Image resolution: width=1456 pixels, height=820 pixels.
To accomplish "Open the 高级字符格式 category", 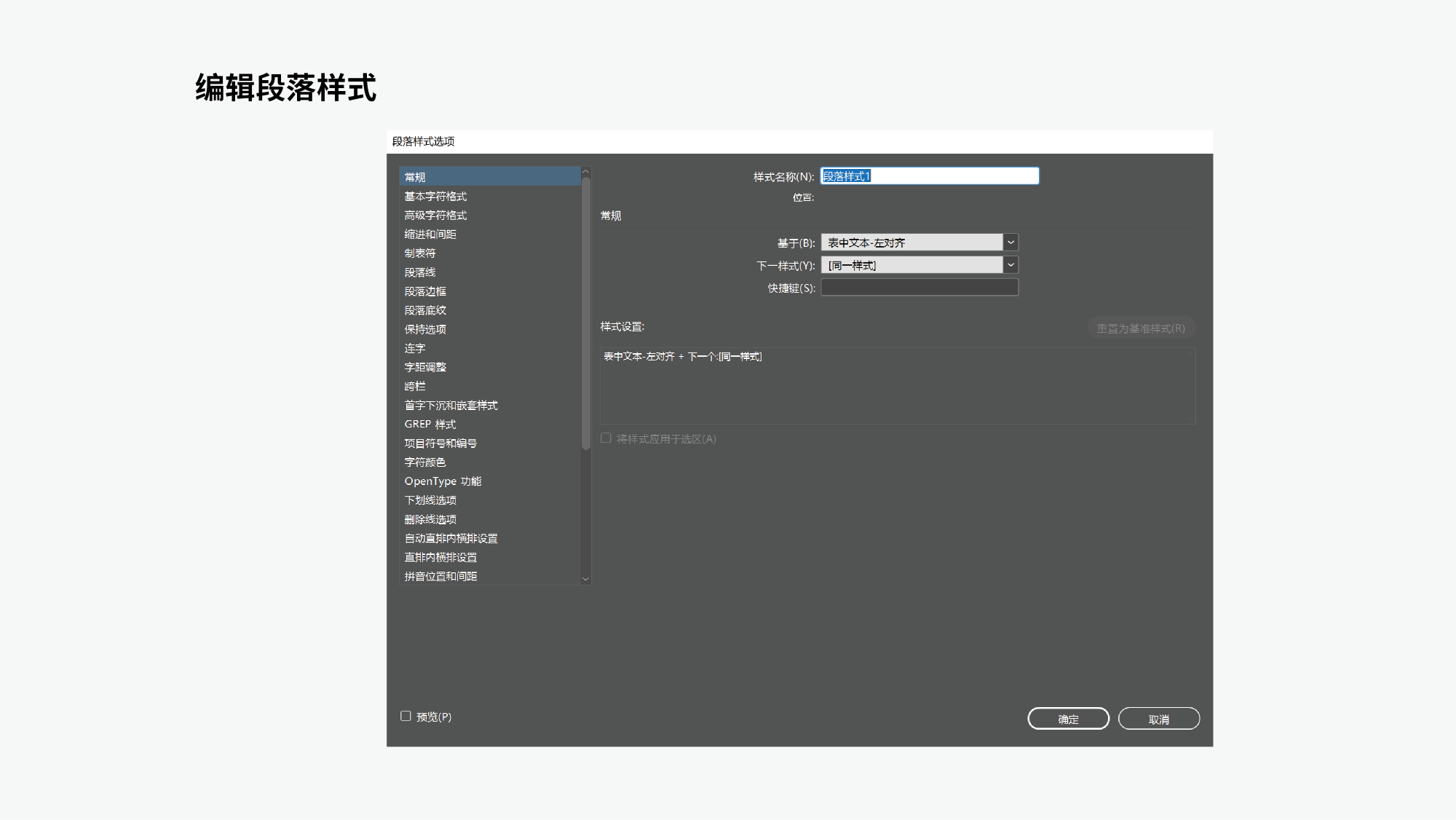I will coord(490,215).
